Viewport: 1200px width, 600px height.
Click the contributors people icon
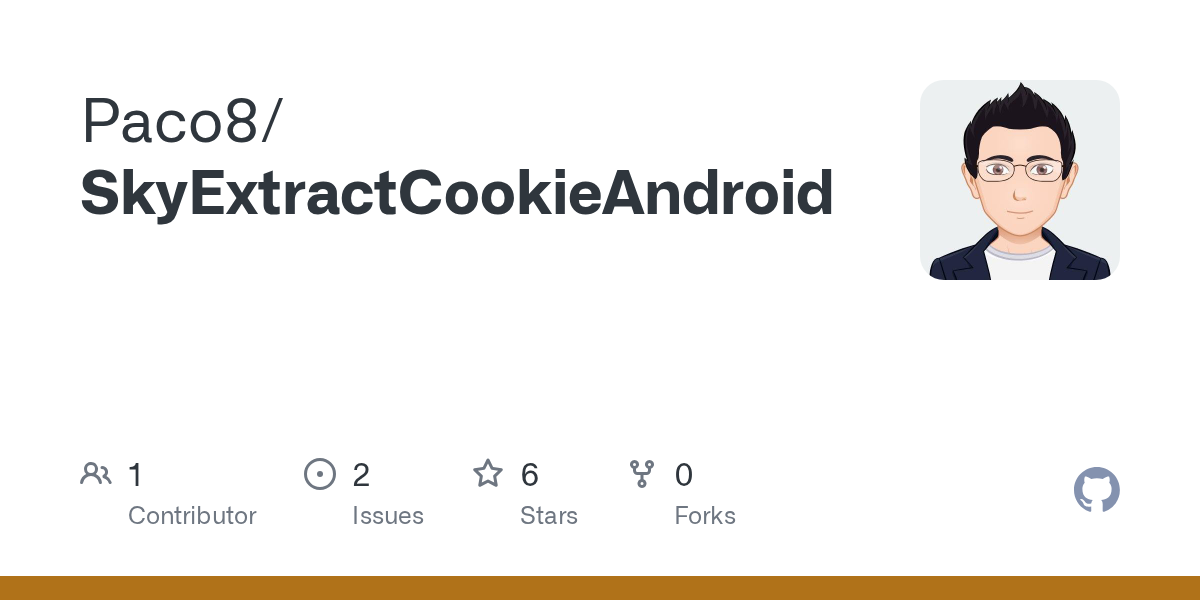click(x=96, y=474)
